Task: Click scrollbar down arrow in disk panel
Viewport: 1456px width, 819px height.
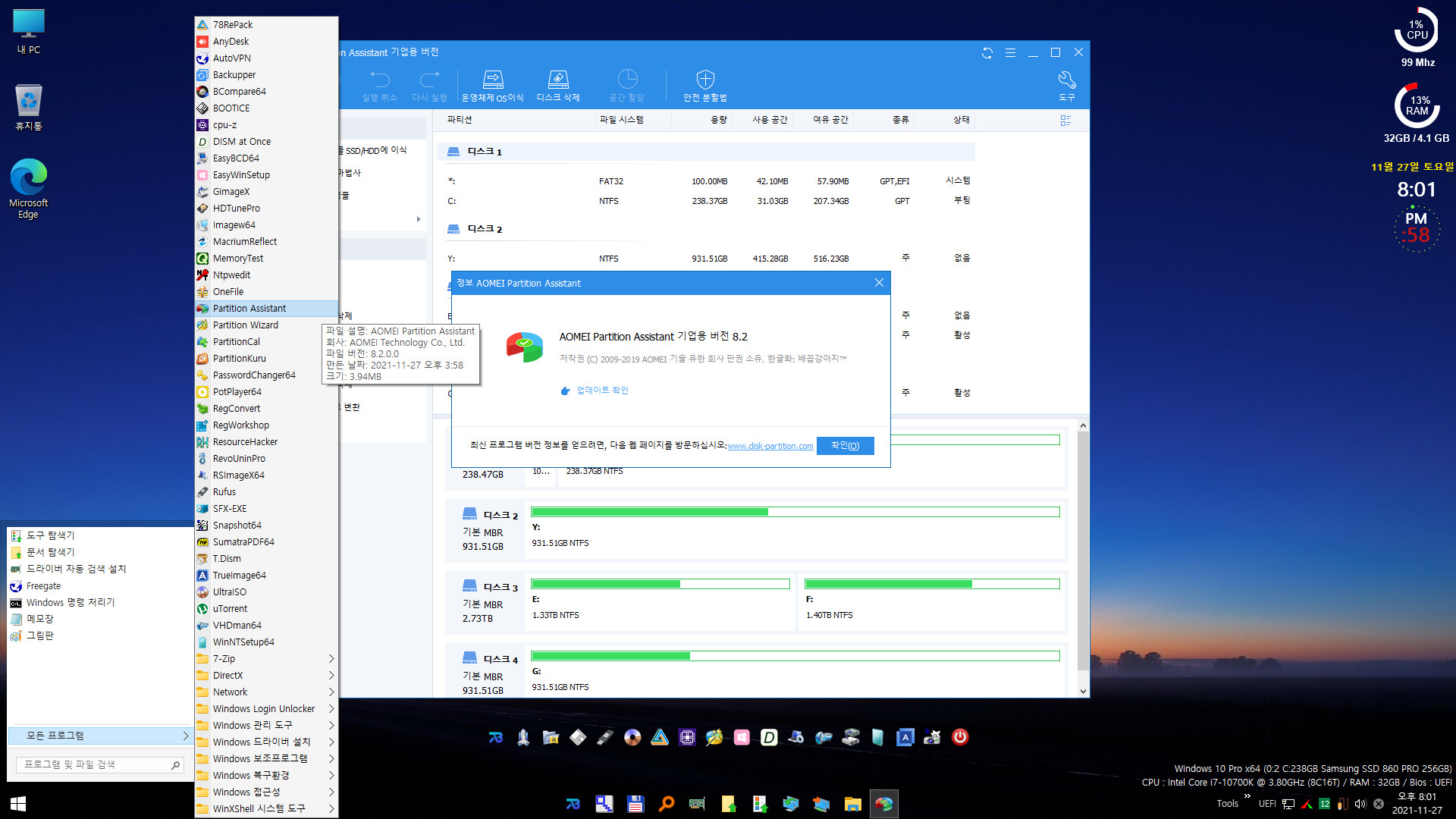Action: click(1083, 692)
